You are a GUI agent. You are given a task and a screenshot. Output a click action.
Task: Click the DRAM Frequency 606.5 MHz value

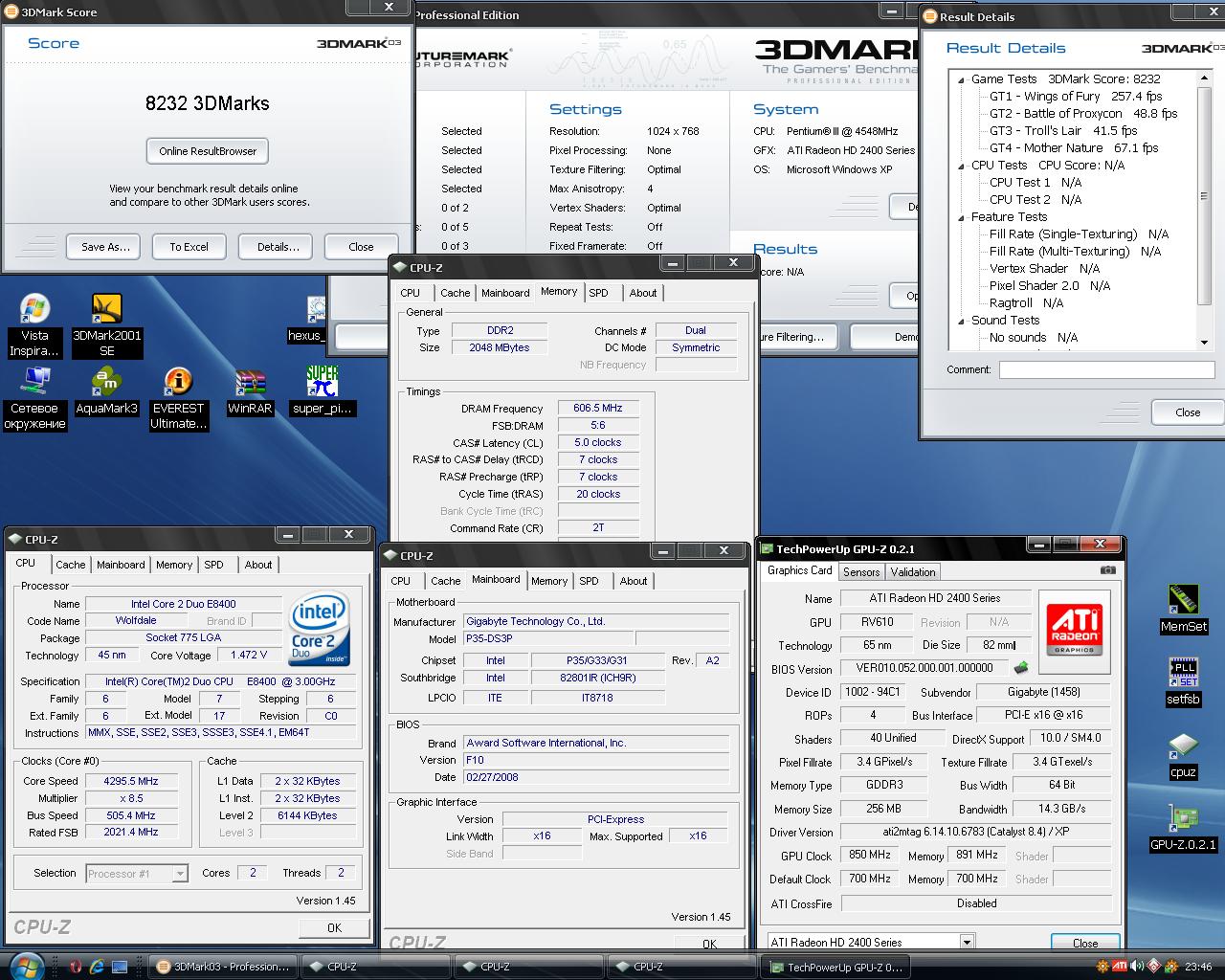(x=598, y=409)
